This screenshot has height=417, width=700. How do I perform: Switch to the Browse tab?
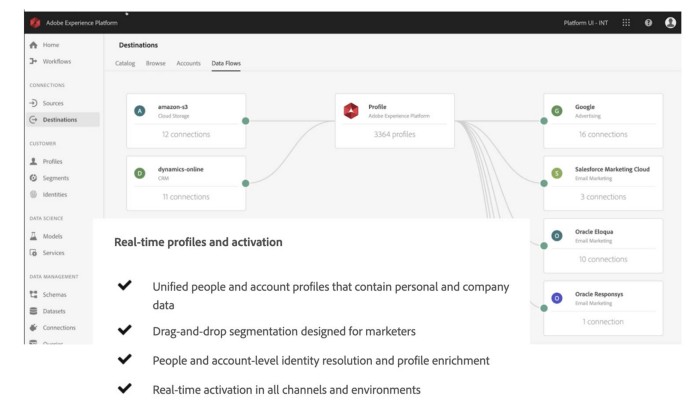coord(155,63)
